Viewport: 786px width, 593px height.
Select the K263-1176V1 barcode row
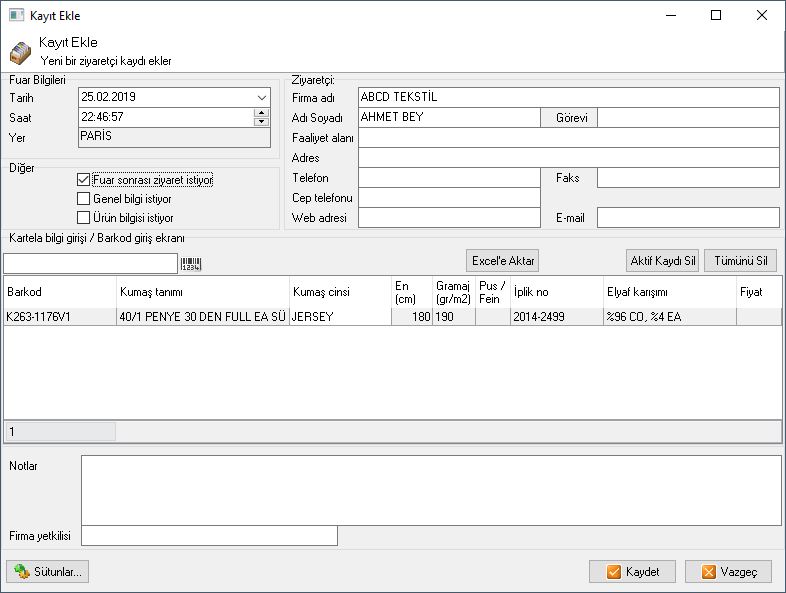click(x=59, y=317)
